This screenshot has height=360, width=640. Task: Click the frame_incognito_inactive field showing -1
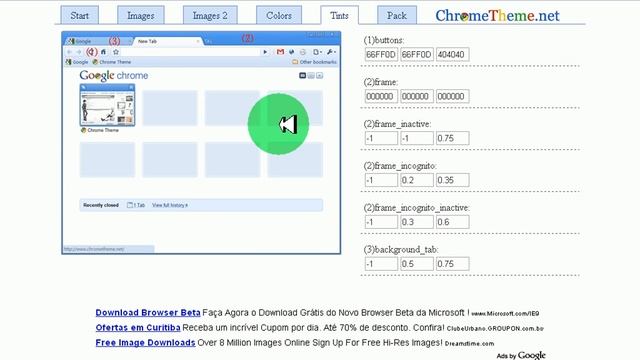pyautogui.click(x=381, y=222)
